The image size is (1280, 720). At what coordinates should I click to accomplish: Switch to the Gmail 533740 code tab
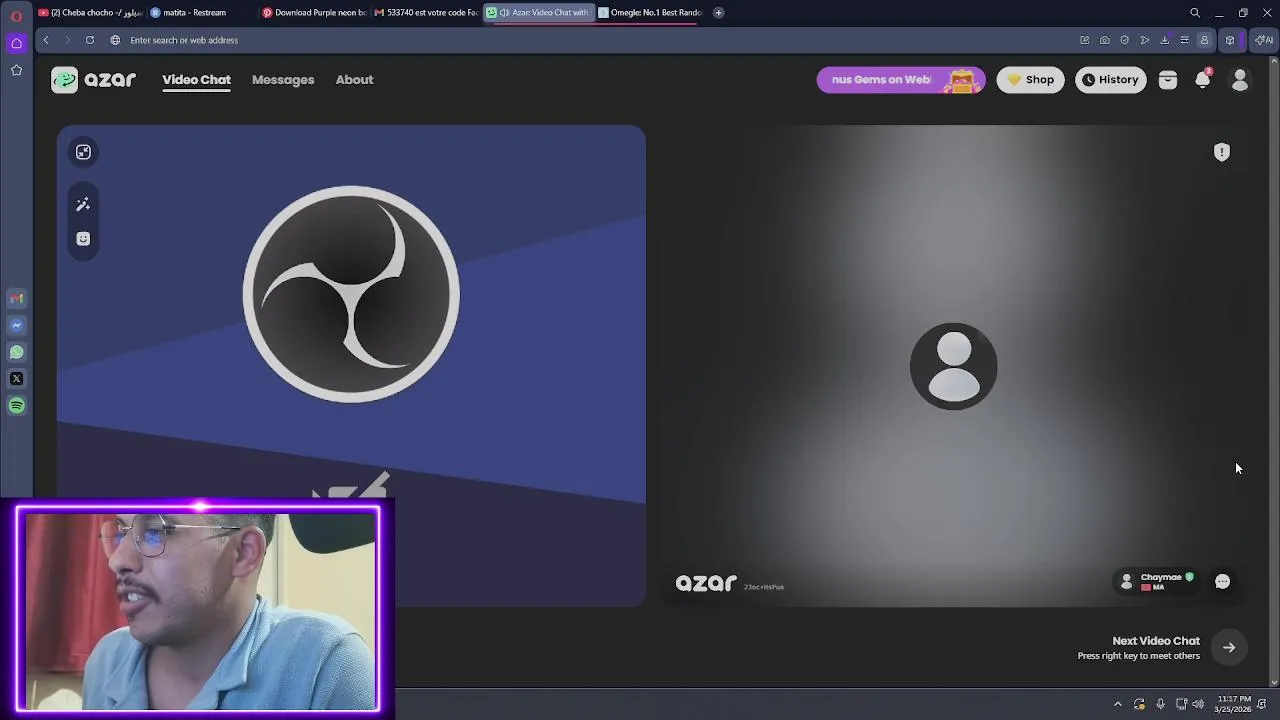pos(427,13)
